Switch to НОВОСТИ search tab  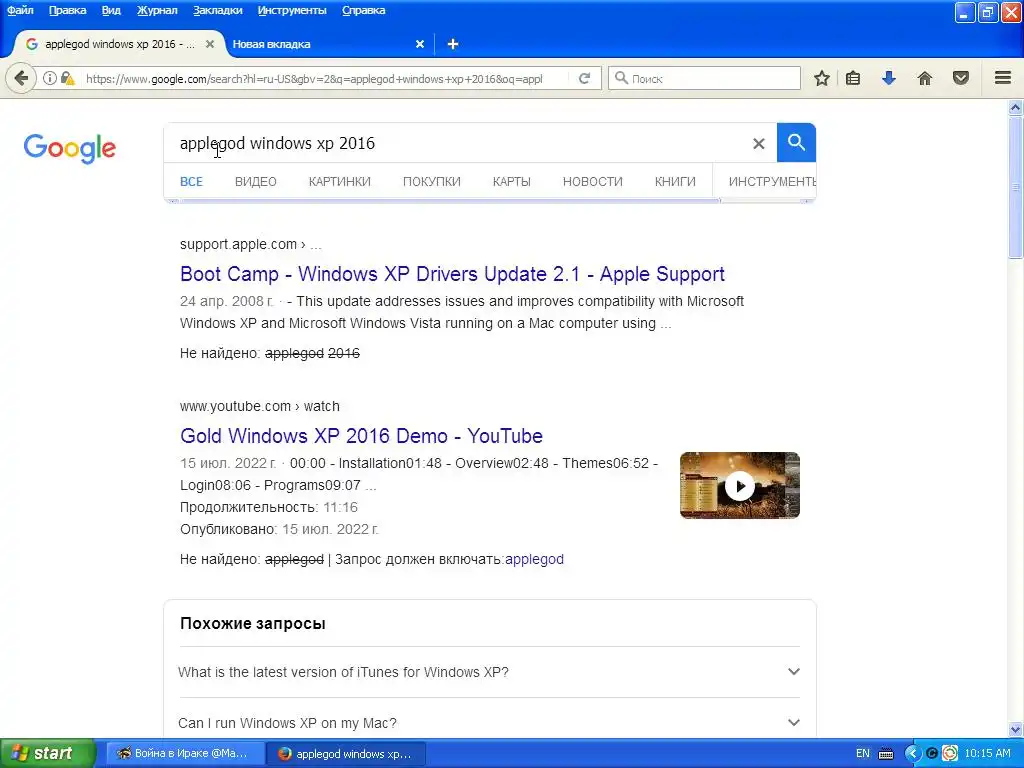[592, 182]
